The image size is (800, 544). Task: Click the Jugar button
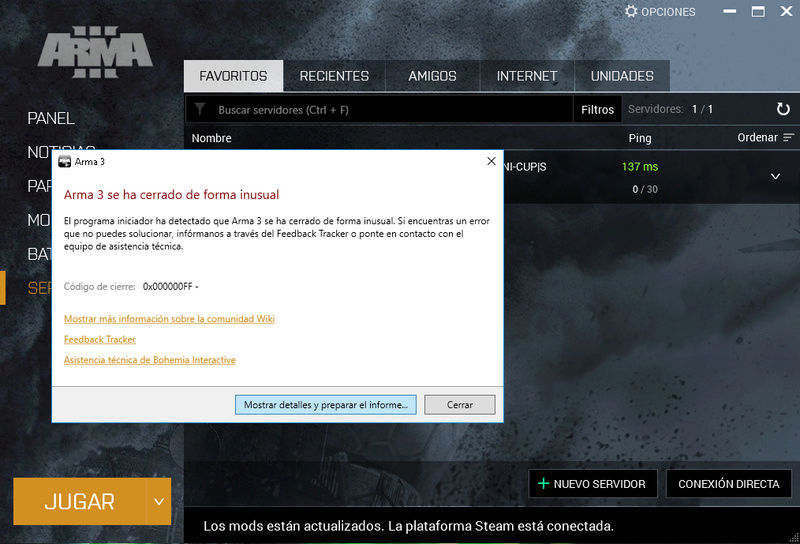pos(80,502)
